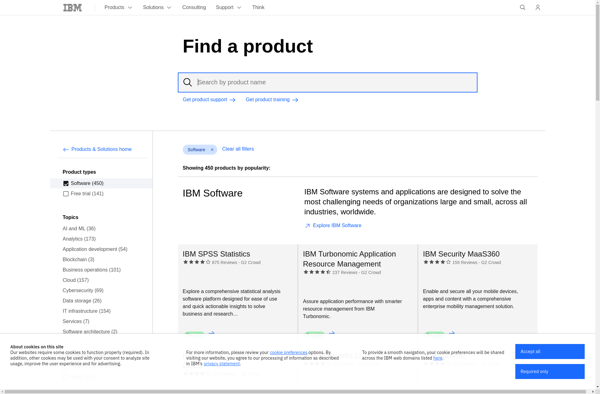Open IBM Security MaaS360 card title
Screen dimensions: 600x394
point(461,254)
